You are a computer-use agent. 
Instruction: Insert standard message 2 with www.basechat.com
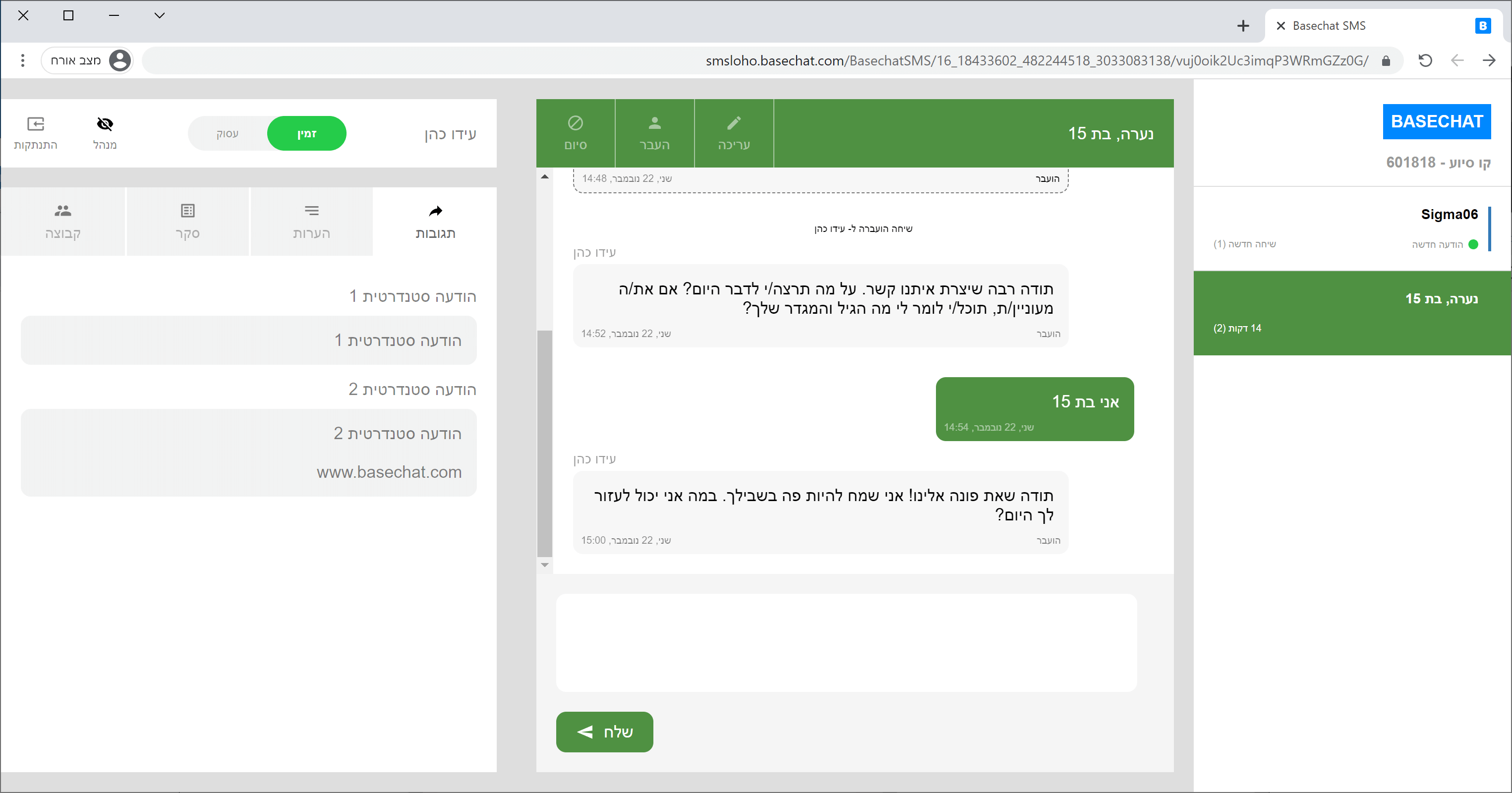tap(249, 452)
